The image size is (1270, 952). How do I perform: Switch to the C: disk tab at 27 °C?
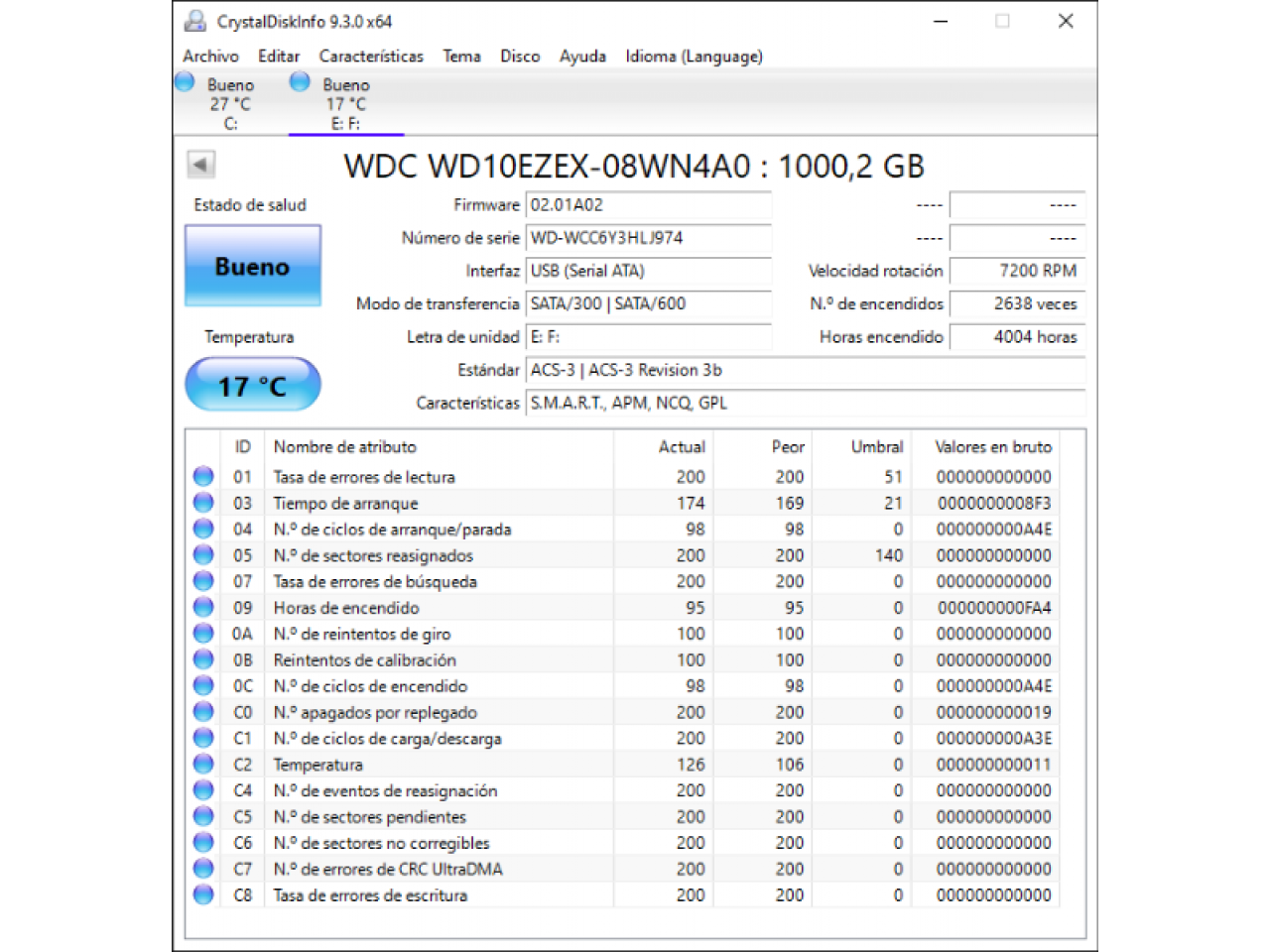[x=230, y=103]
